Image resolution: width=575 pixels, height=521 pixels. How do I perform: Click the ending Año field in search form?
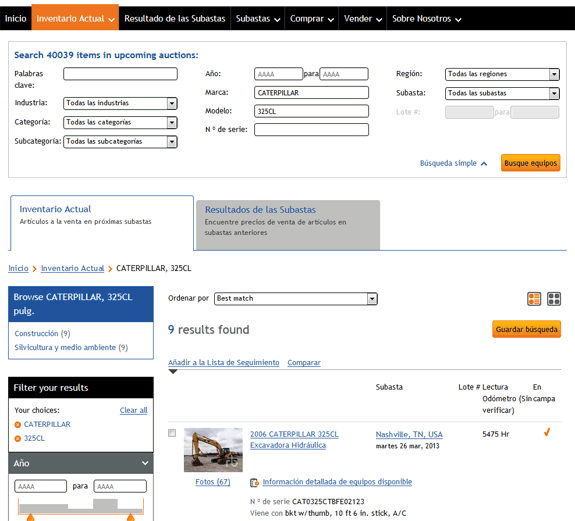click(344, 74)
